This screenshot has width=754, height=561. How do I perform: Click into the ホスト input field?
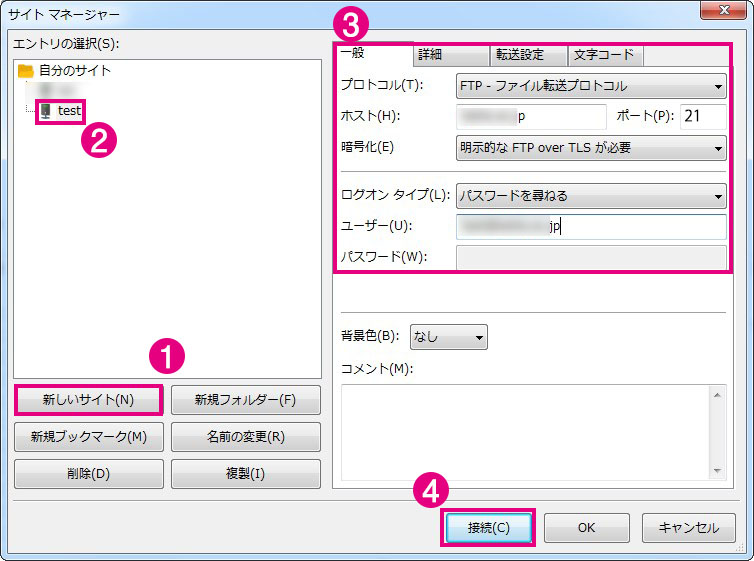tap(531, 117)
